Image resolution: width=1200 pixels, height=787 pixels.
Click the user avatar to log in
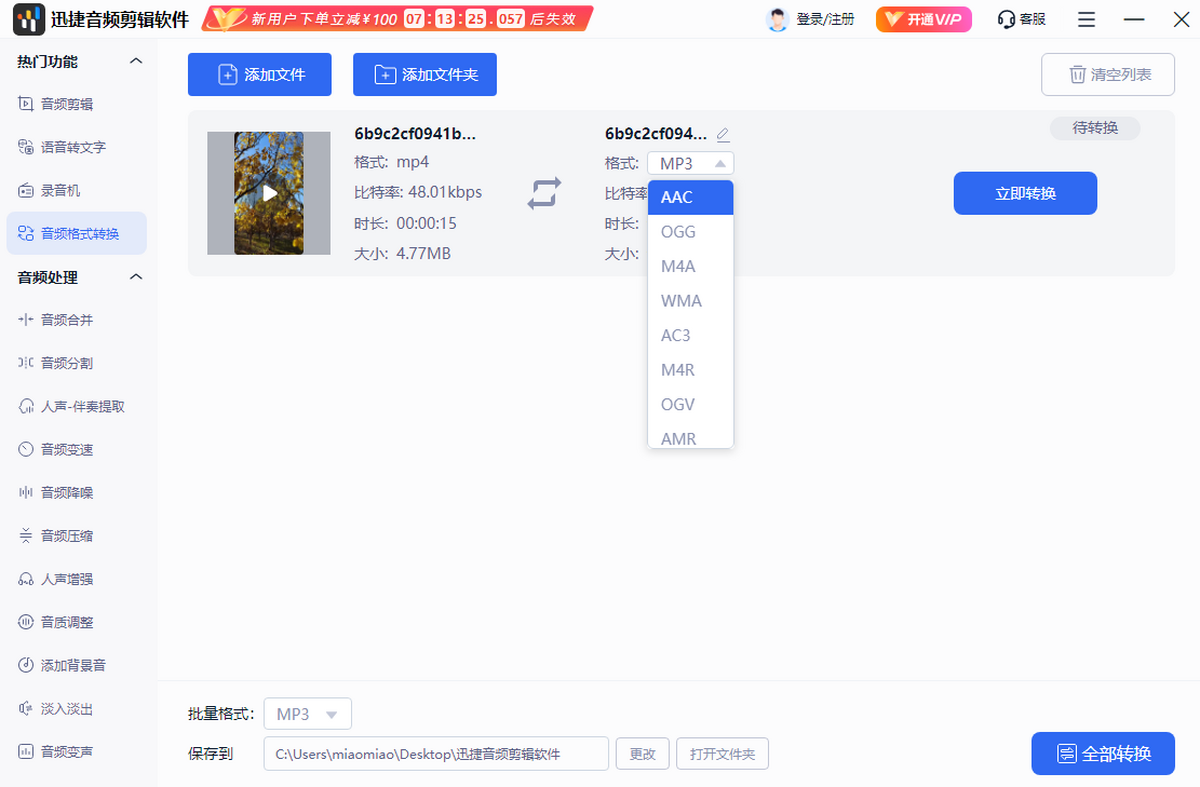click(777, 19)
